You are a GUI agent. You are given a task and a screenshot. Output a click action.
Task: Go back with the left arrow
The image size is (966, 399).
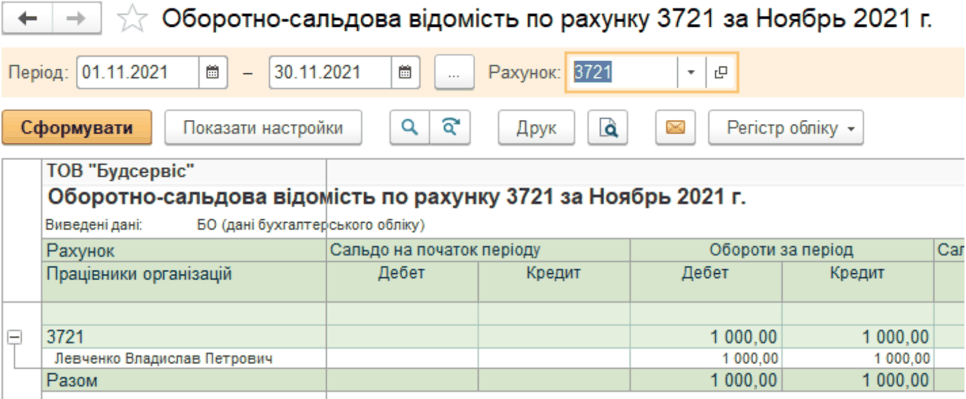click(28, 19)
